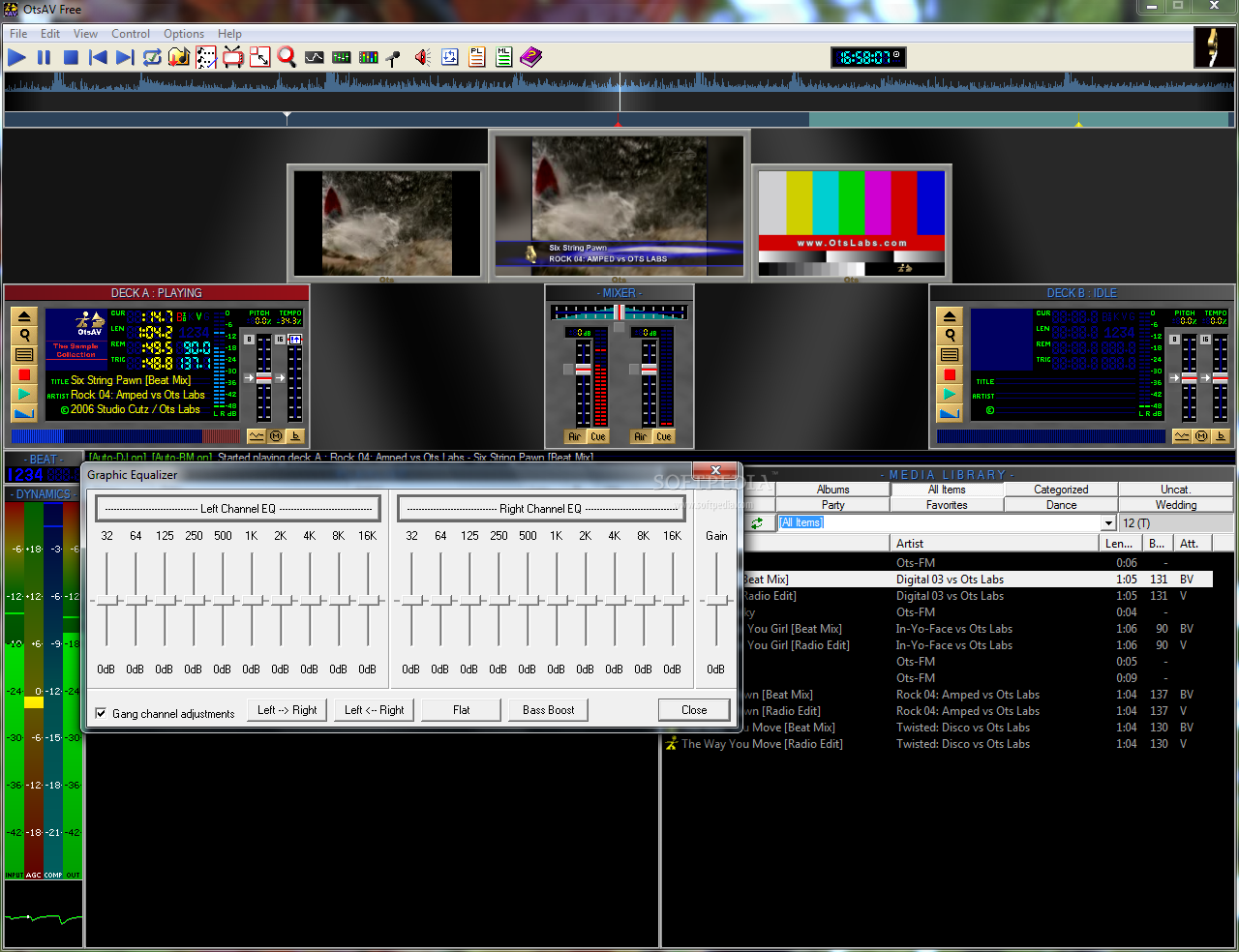Toggle right mixer channel Cue button

tap(664, 436)
